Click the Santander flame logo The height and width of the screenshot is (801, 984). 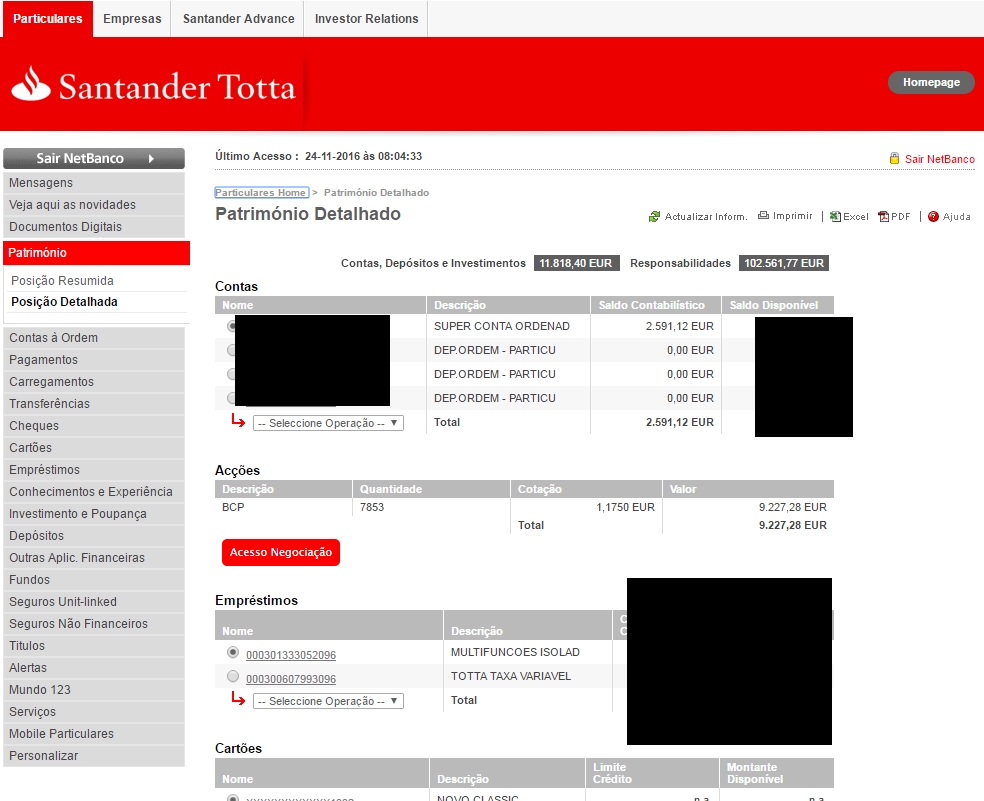[31, 84]
